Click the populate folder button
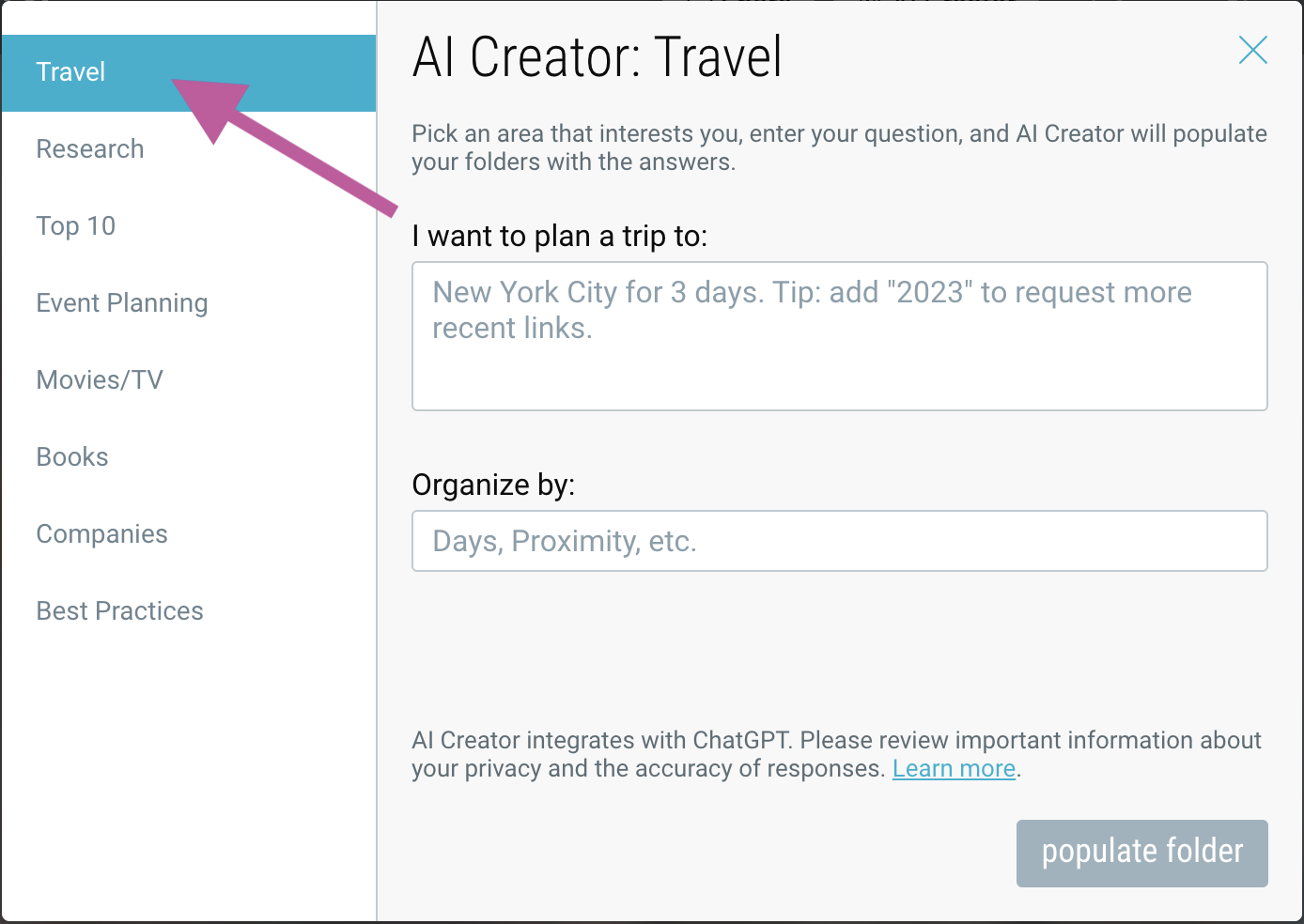 click(x=1141, y=852)
